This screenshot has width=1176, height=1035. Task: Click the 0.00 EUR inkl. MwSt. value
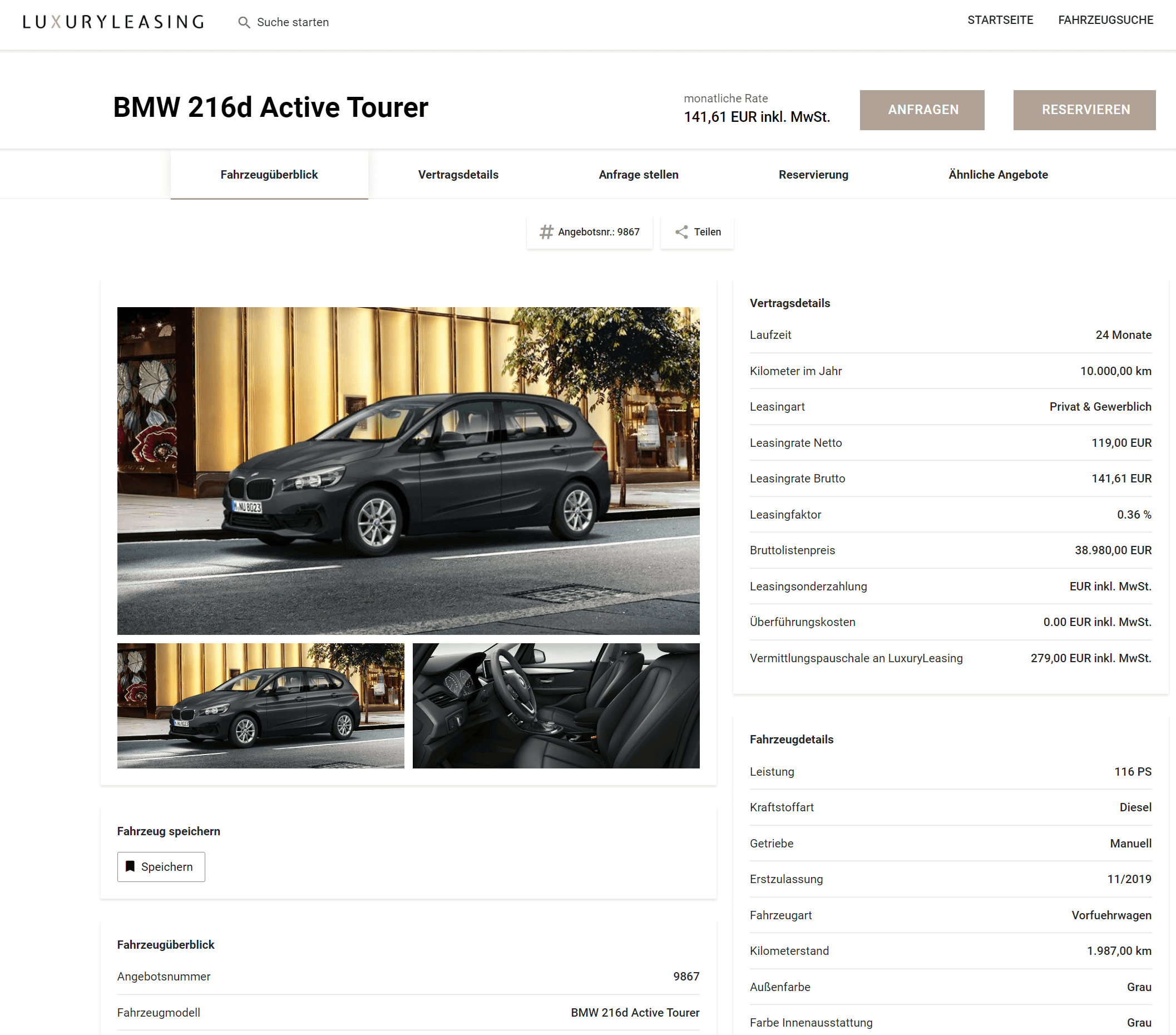(1097, 622)
